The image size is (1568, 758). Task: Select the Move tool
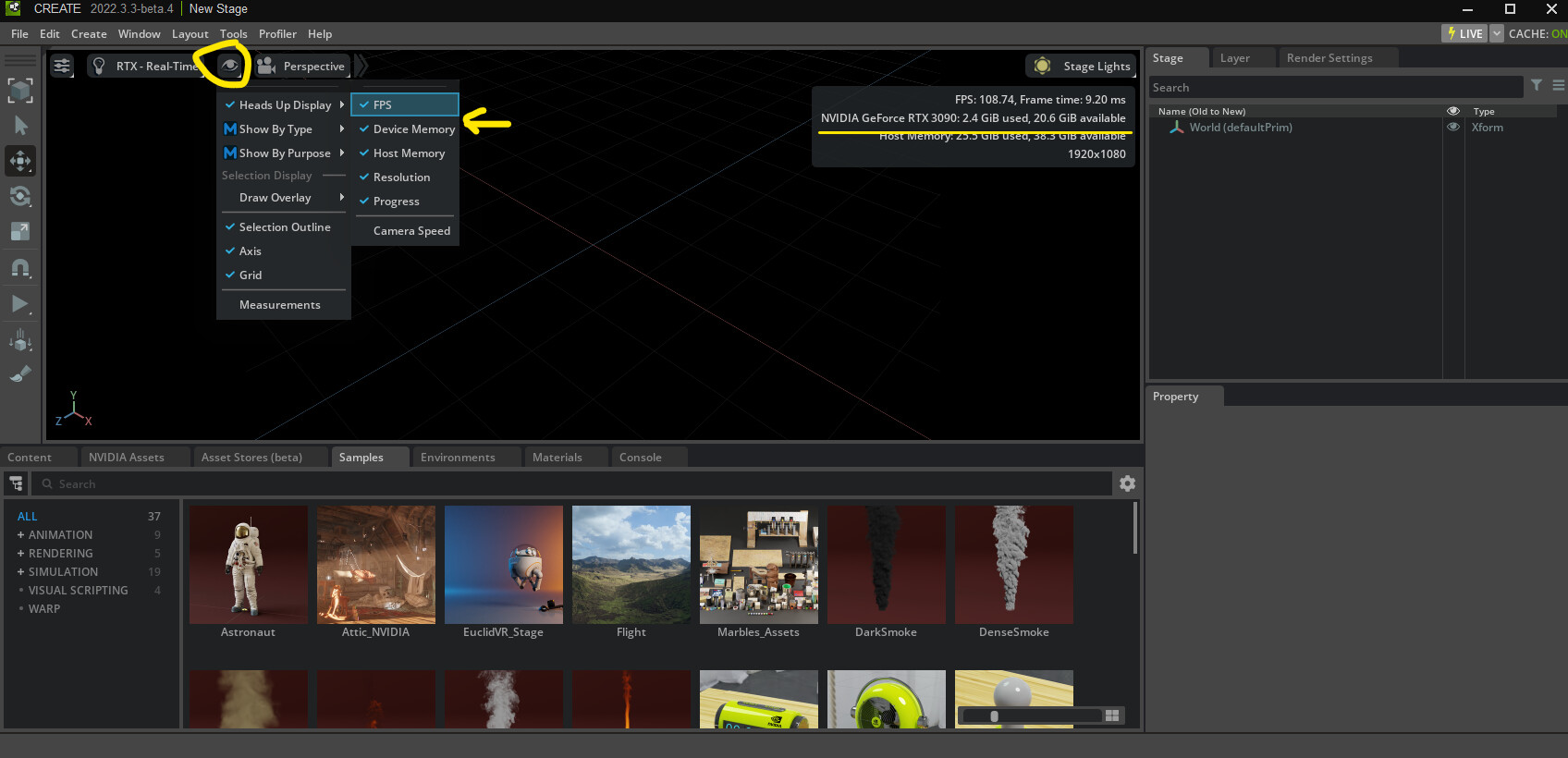click(20, 161)
